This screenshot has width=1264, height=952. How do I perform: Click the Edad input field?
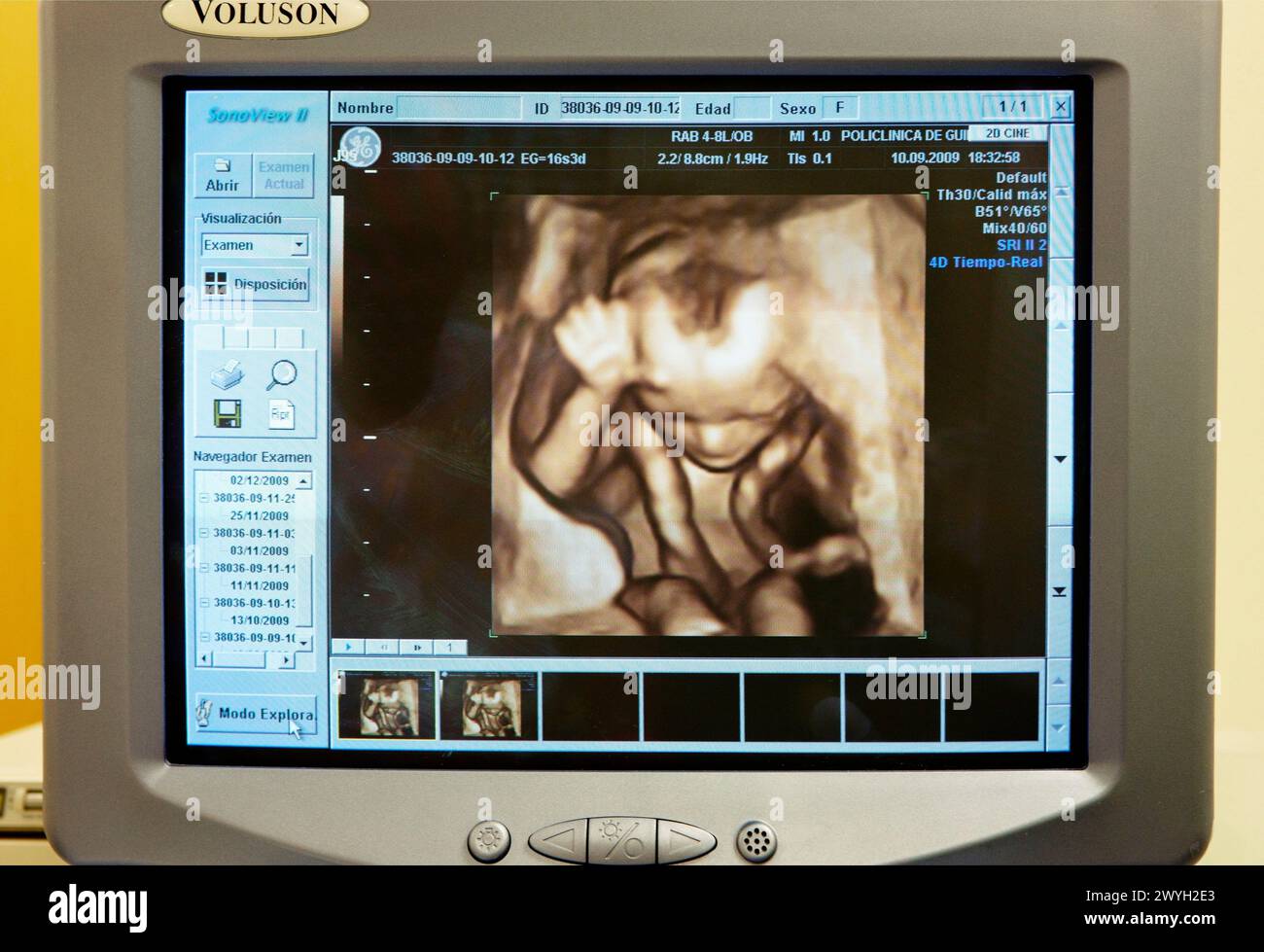753,108
